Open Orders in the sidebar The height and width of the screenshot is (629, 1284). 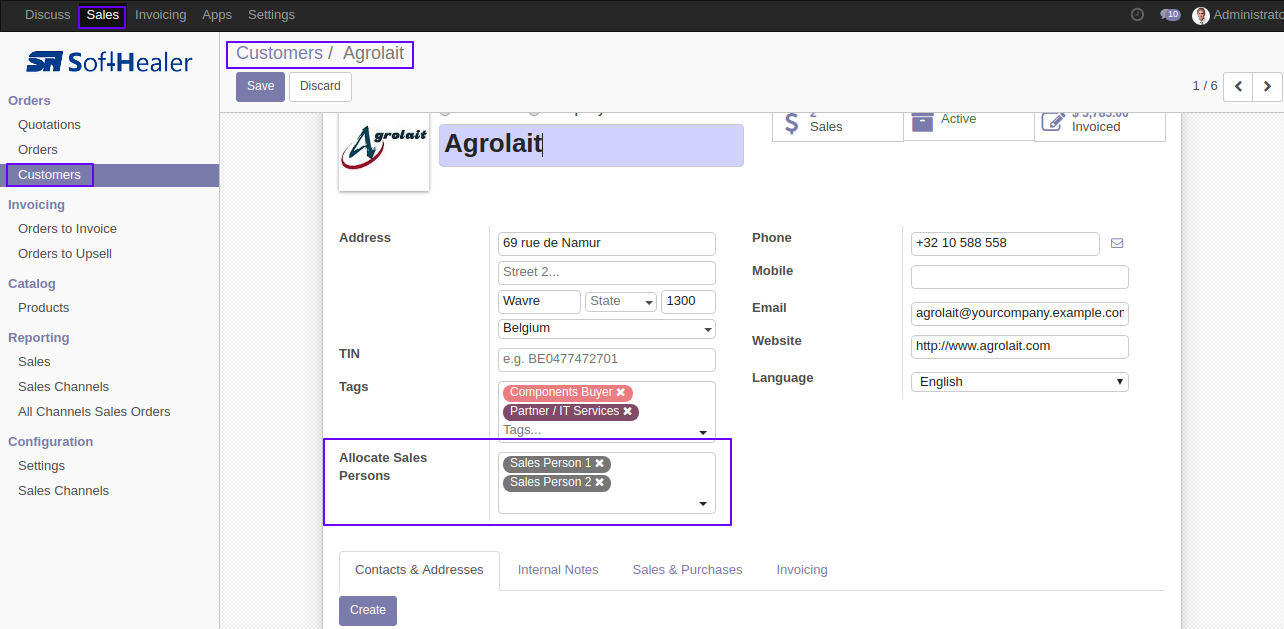click(x=38, y=150)
